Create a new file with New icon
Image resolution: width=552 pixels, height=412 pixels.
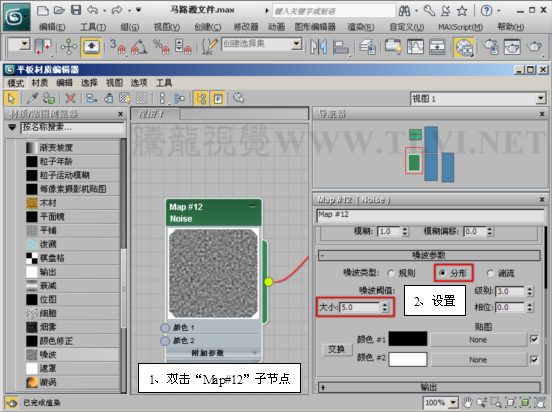[43, 10]
